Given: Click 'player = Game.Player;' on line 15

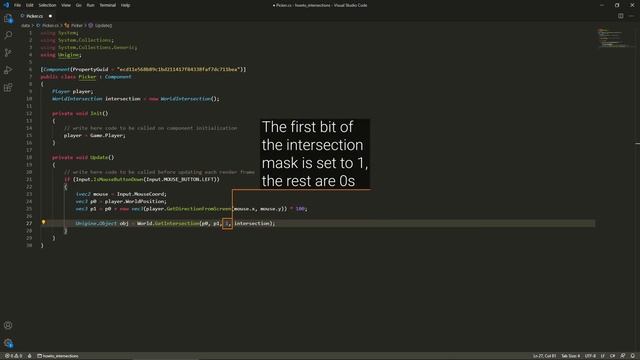Looking at the screenshot, I should pyautogui.click(x=95, y=136).
